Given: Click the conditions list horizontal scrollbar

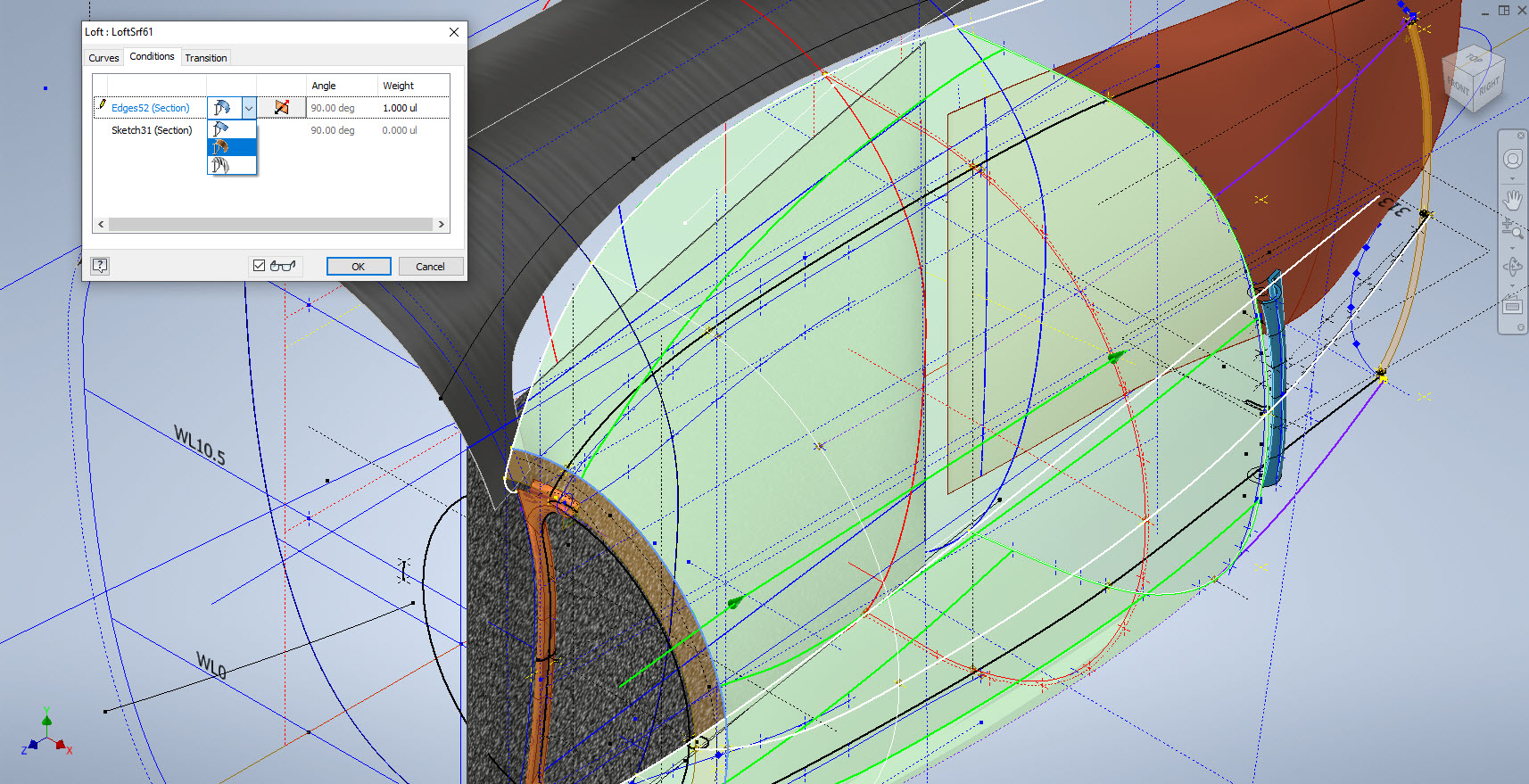Looking at the screenshot, I should 270,225.
